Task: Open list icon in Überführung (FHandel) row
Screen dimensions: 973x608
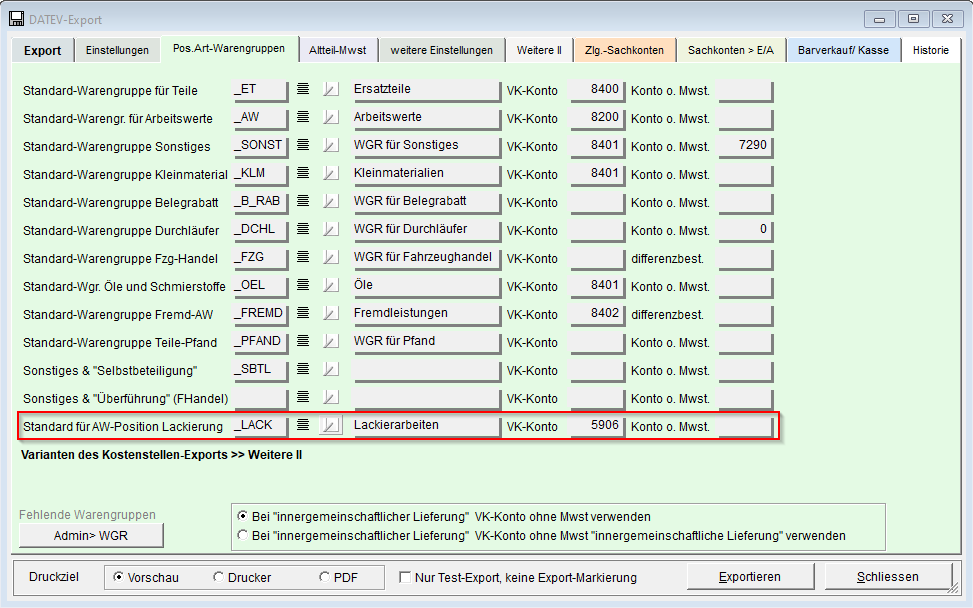Action: (303, 396)
